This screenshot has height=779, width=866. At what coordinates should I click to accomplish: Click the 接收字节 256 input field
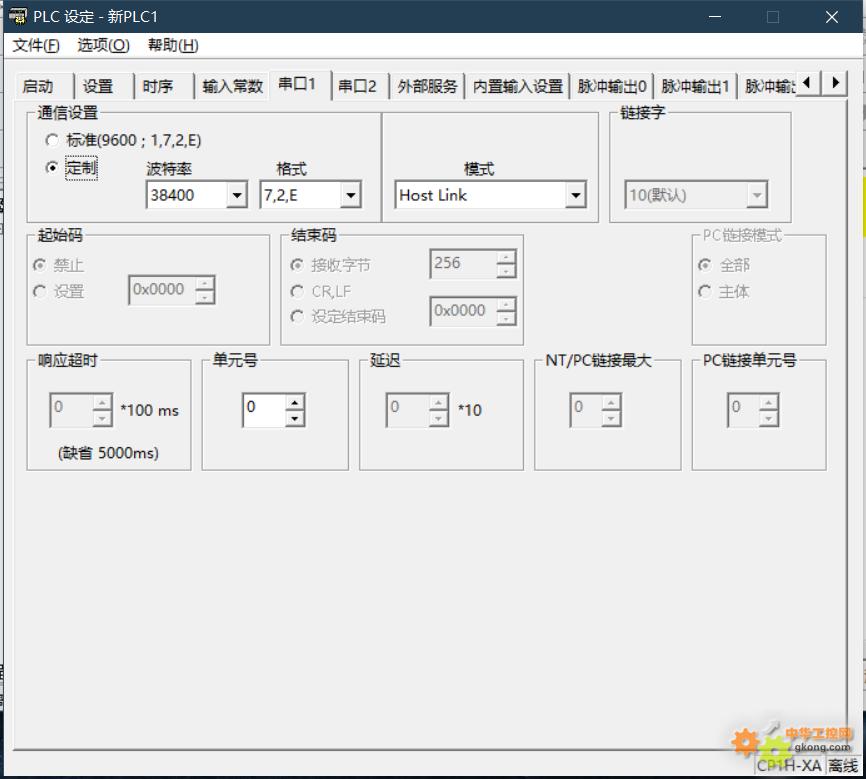coord(463,263)
